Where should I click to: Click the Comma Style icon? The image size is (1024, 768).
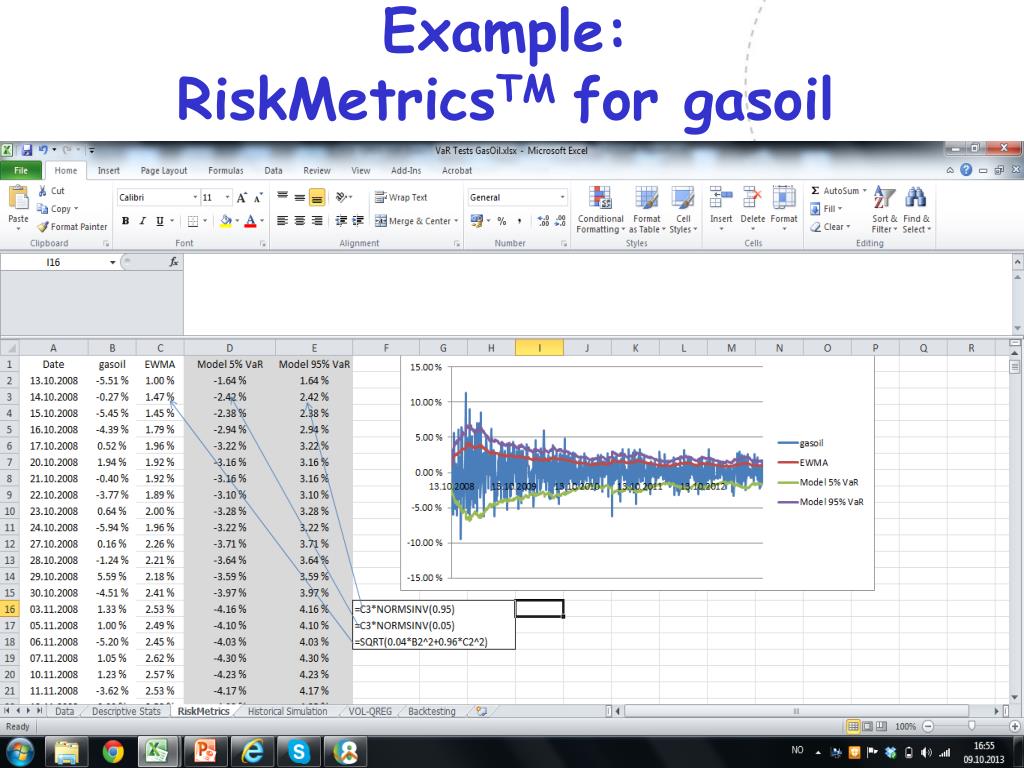(519, 221)
